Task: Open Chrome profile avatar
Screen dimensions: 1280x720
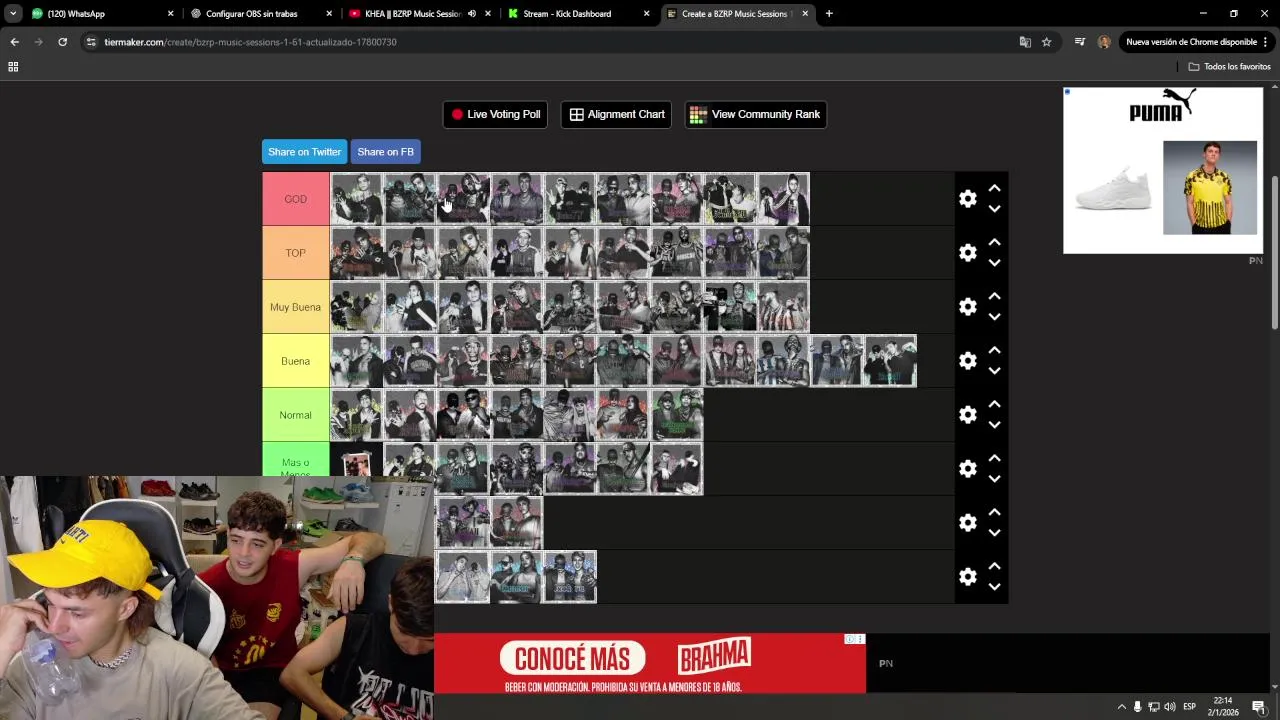Action: (1104, 42)
